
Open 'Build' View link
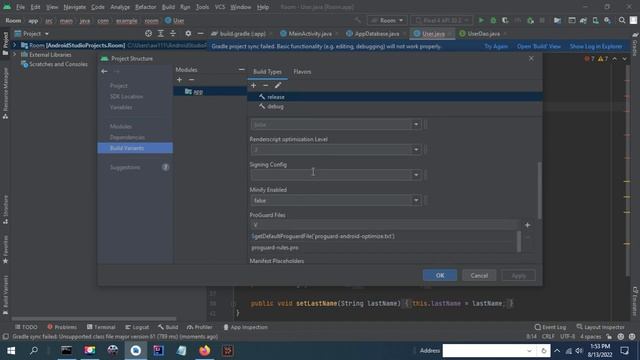point(539,46)
